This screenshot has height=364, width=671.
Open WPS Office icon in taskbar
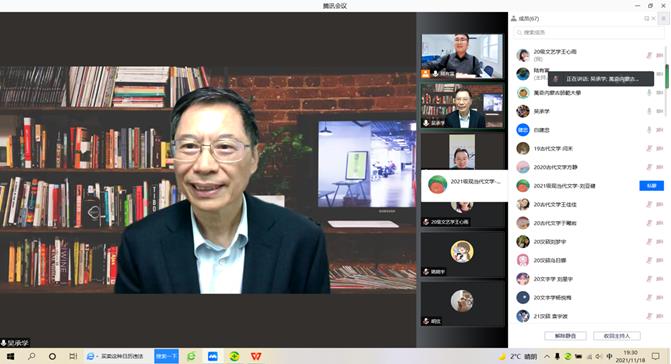coord(256,356)
